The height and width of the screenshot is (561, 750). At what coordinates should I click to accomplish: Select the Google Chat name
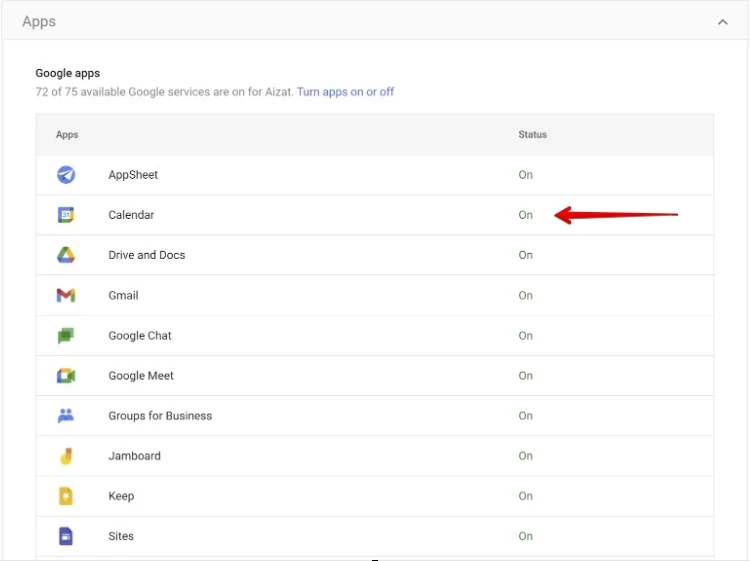(x=140, y=335)
